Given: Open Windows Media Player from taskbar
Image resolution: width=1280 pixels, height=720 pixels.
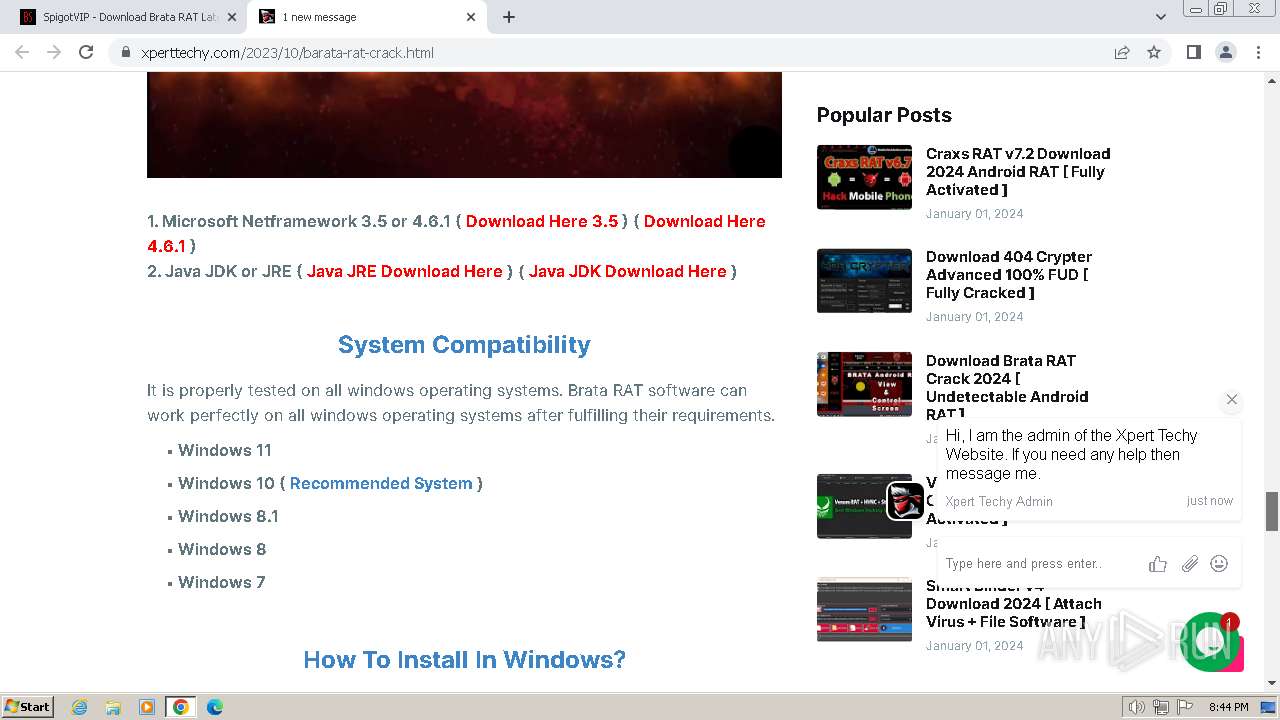Looking at the screenshot, I should tap(147, 707).
